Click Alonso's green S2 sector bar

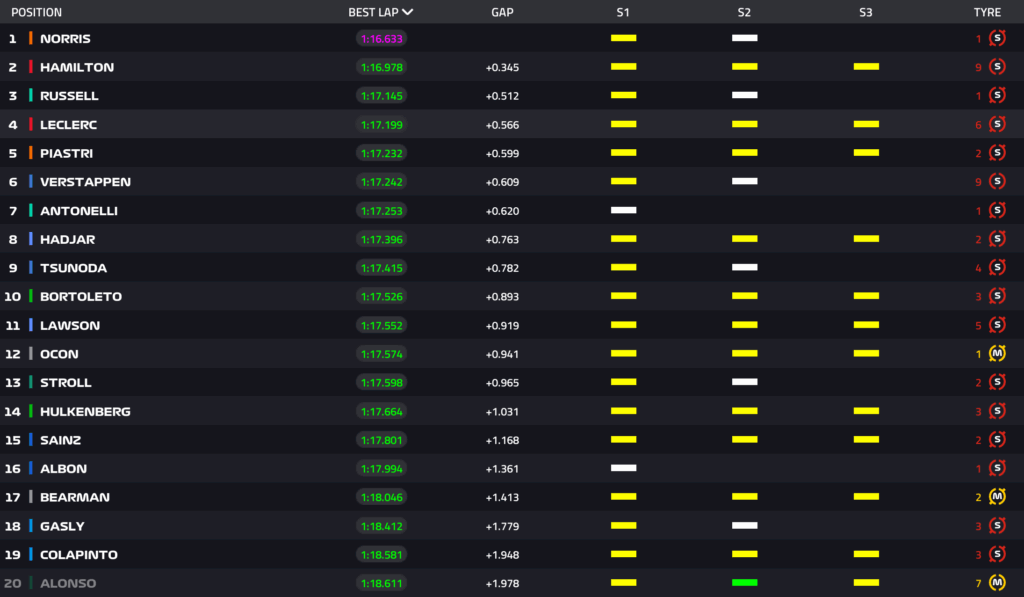point(744,582)
